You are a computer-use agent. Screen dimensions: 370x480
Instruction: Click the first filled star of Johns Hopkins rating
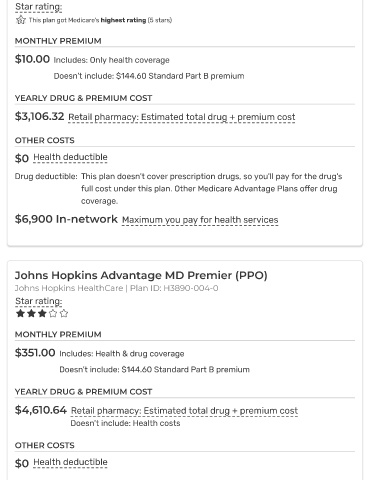coord(20,313)
